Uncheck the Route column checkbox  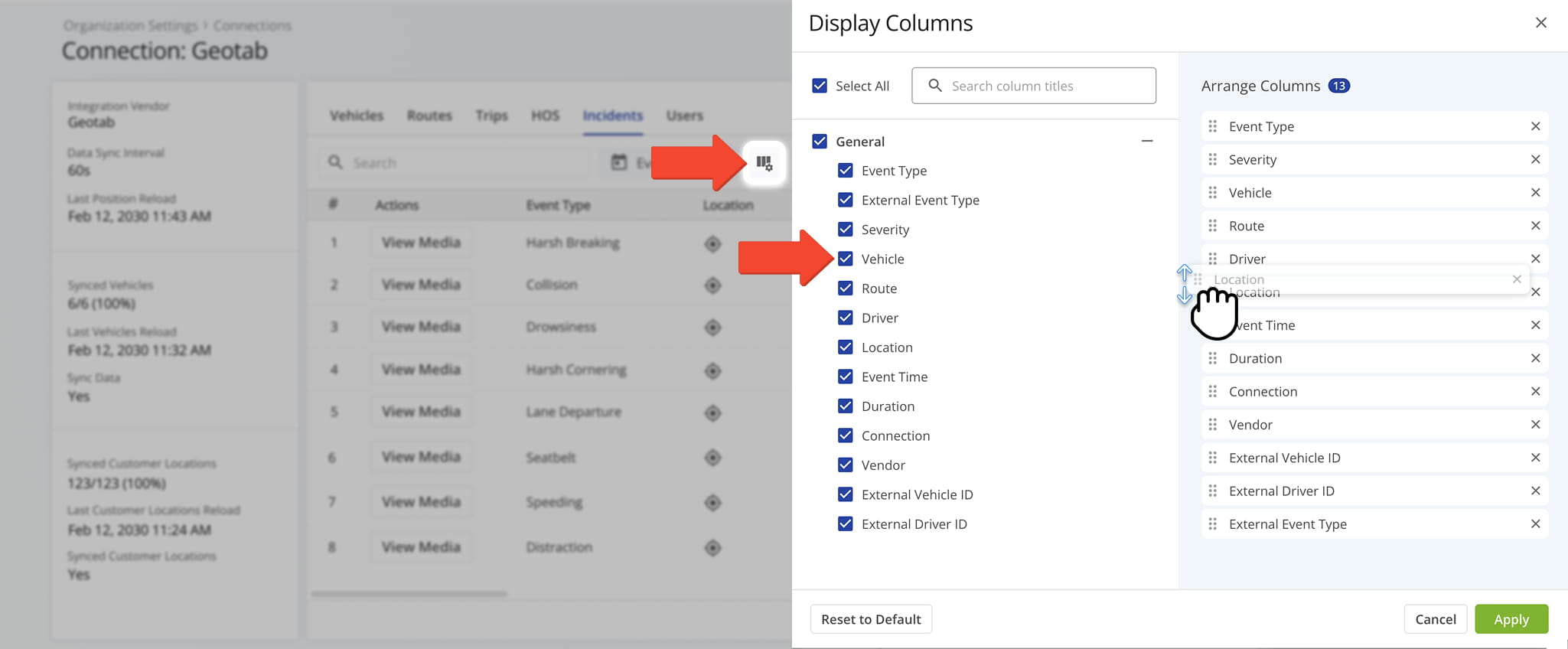[846, 289]
